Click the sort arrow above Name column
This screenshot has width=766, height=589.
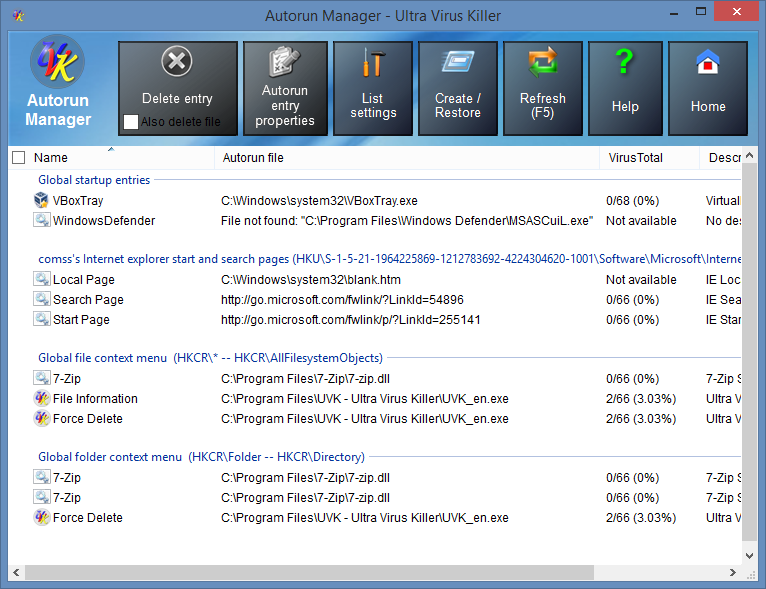click(x=111, y=149)
